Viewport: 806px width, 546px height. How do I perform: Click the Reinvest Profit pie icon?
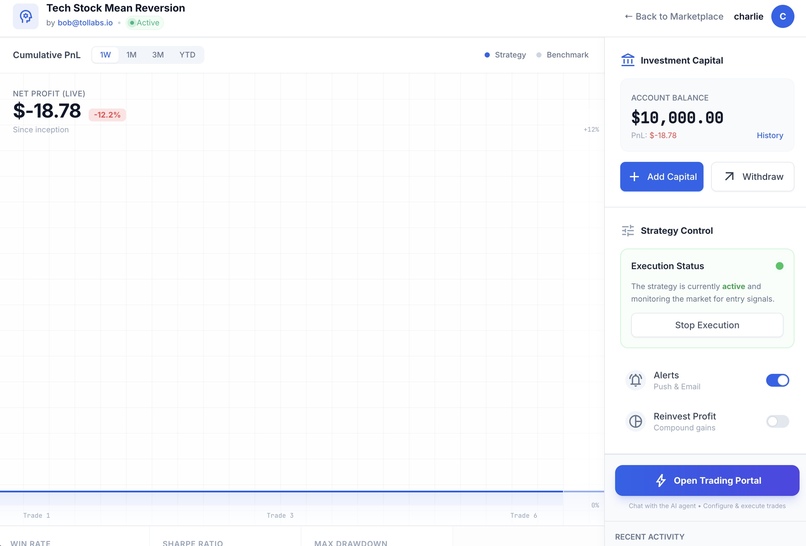click(636, 421)
